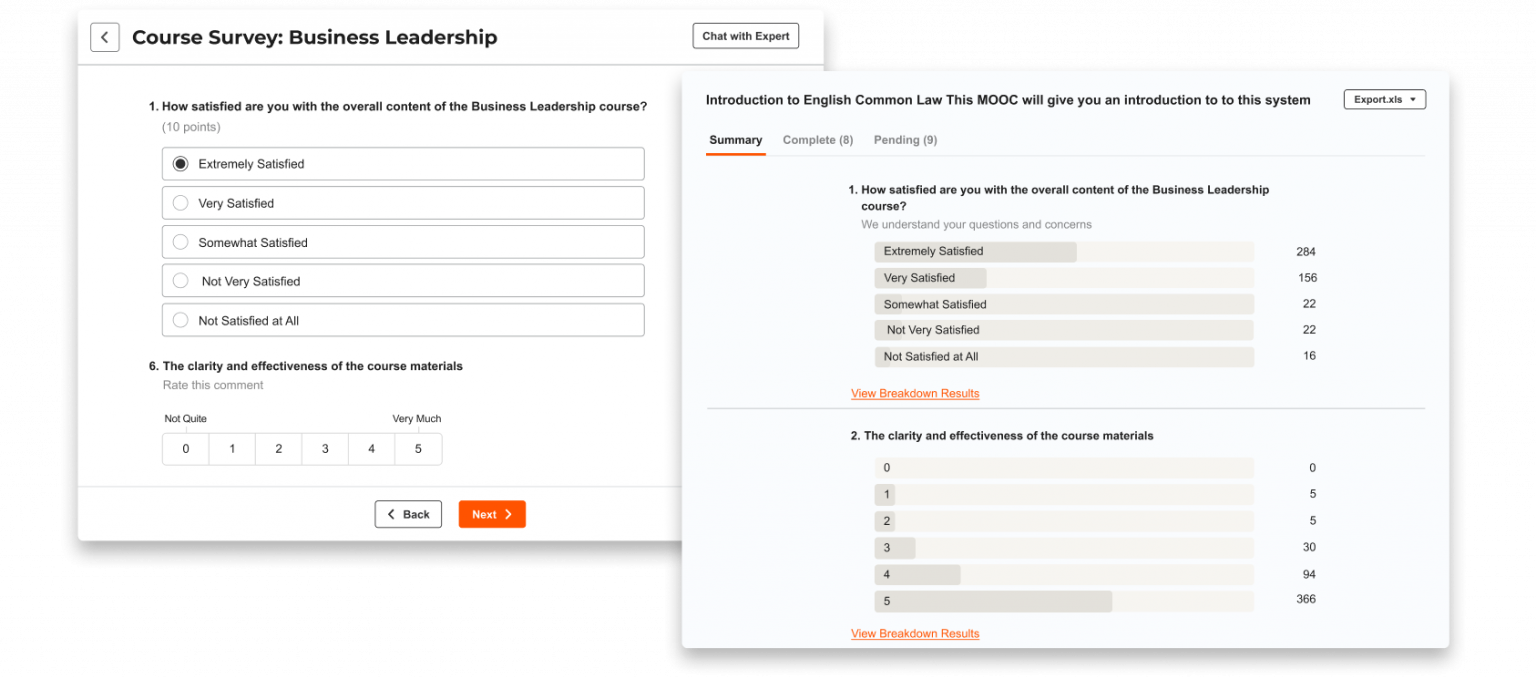
Task: Rate the course materials a 5
Action: coord(418,449)
